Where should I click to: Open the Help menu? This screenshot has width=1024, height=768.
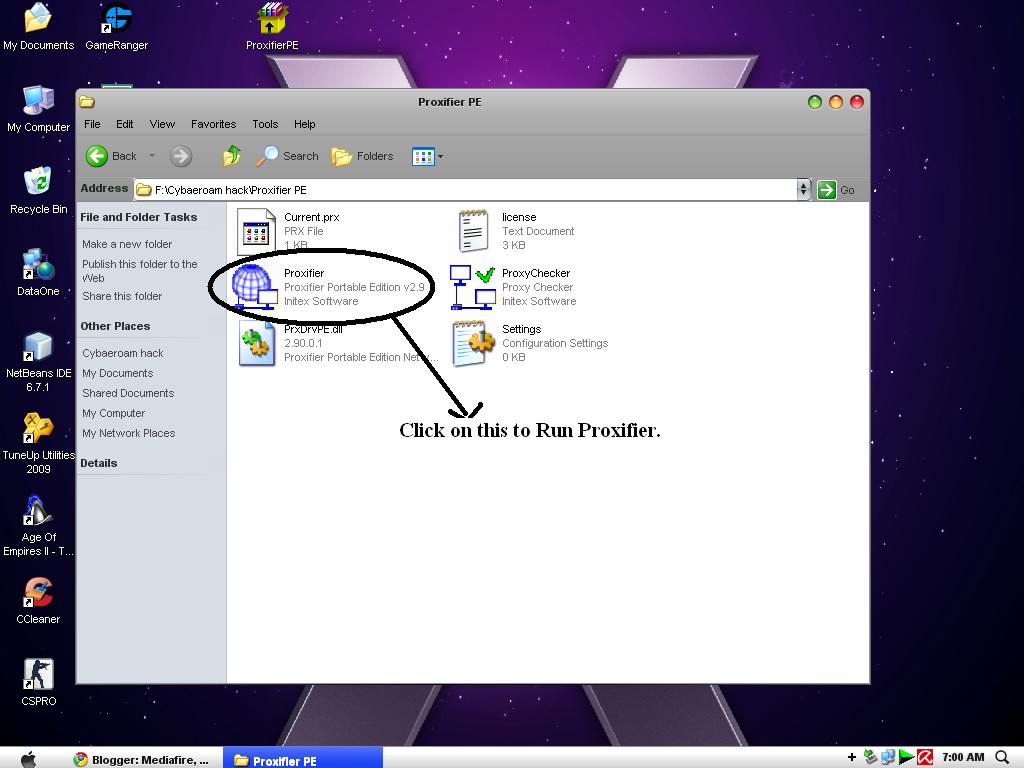(x=304, y=124)
